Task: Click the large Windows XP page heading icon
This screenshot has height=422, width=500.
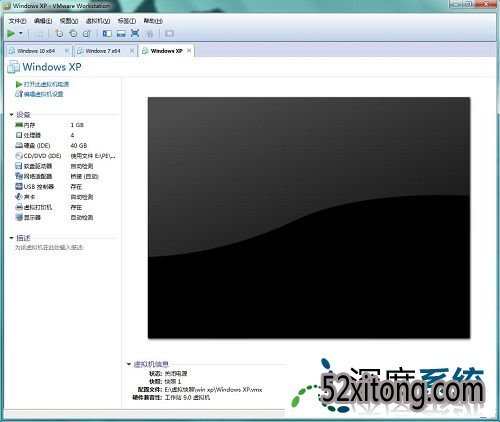Action: [14, 67]
